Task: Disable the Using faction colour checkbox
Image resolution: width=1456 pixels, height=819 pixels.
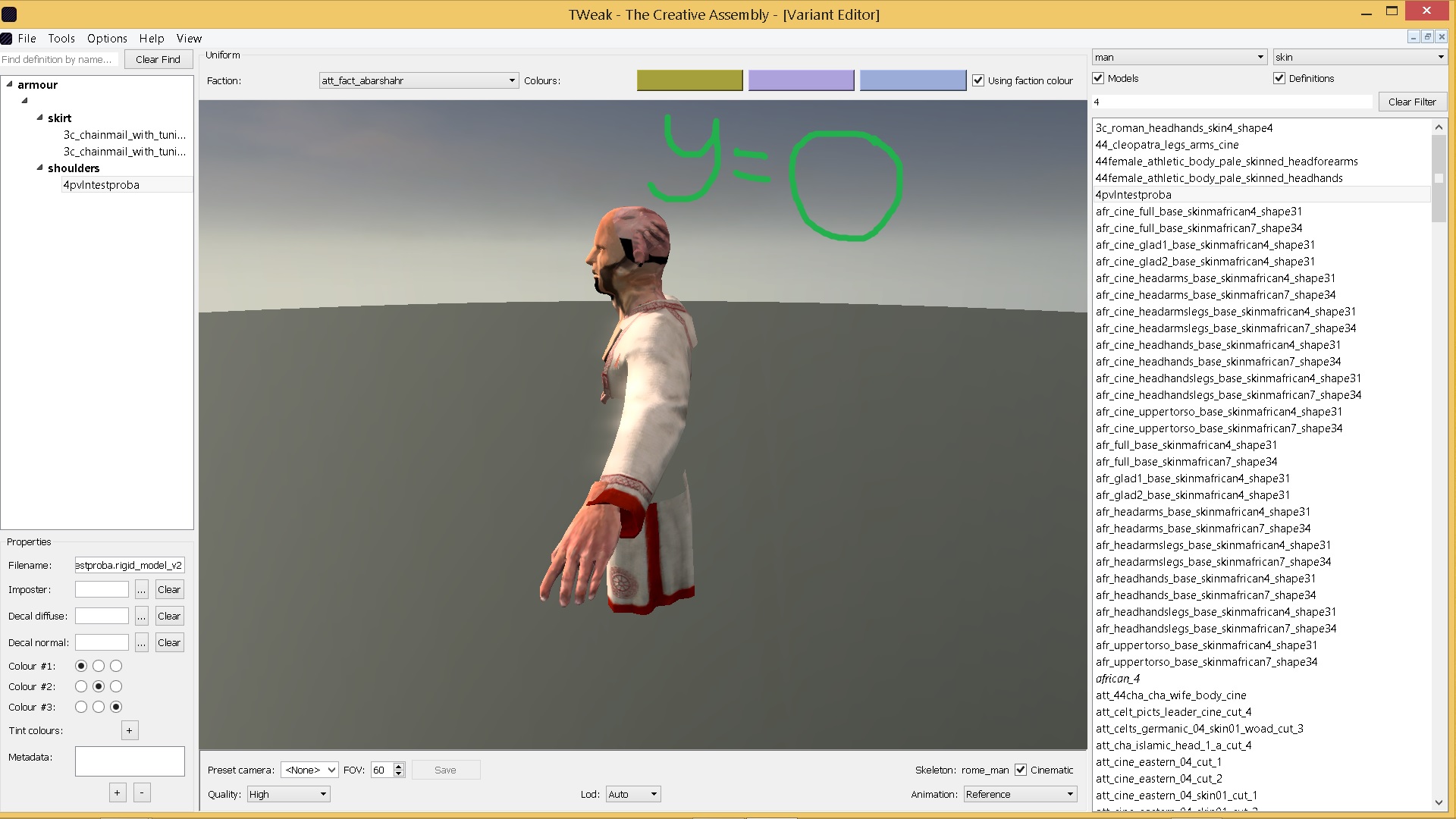Action: tap(978, 80)
